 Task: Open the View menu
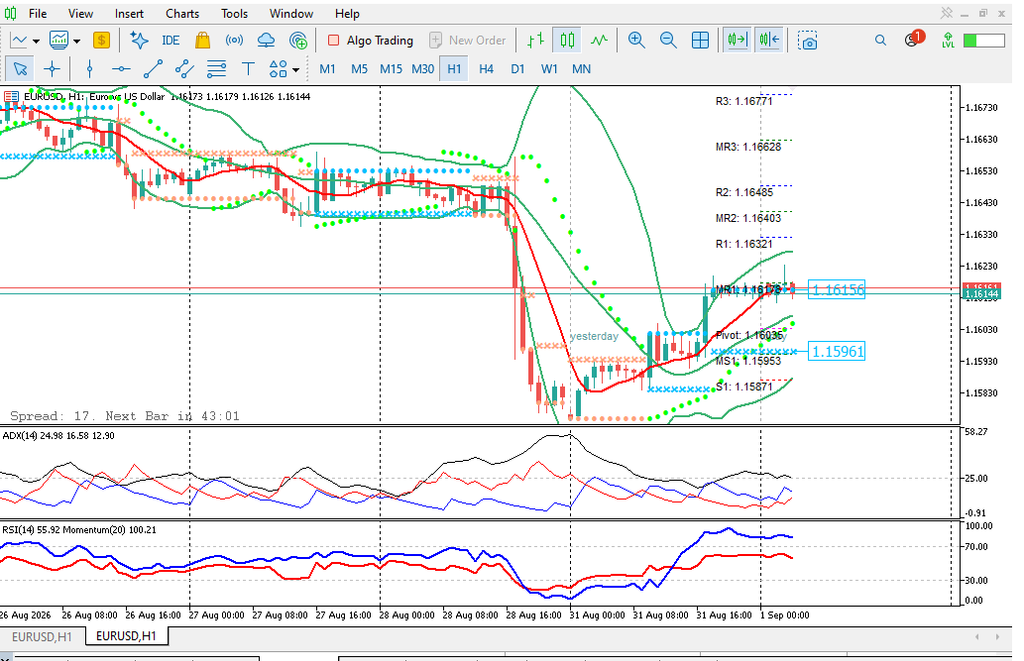(80, 13)
